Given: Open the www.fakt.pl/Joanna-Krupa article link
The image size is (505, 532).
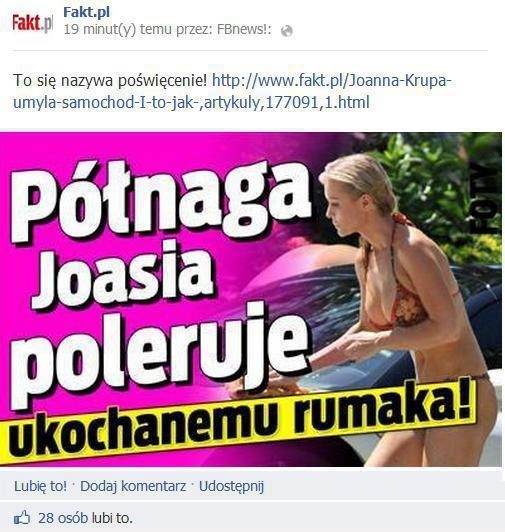Looking at the screenshot, I should coord(332,81).
